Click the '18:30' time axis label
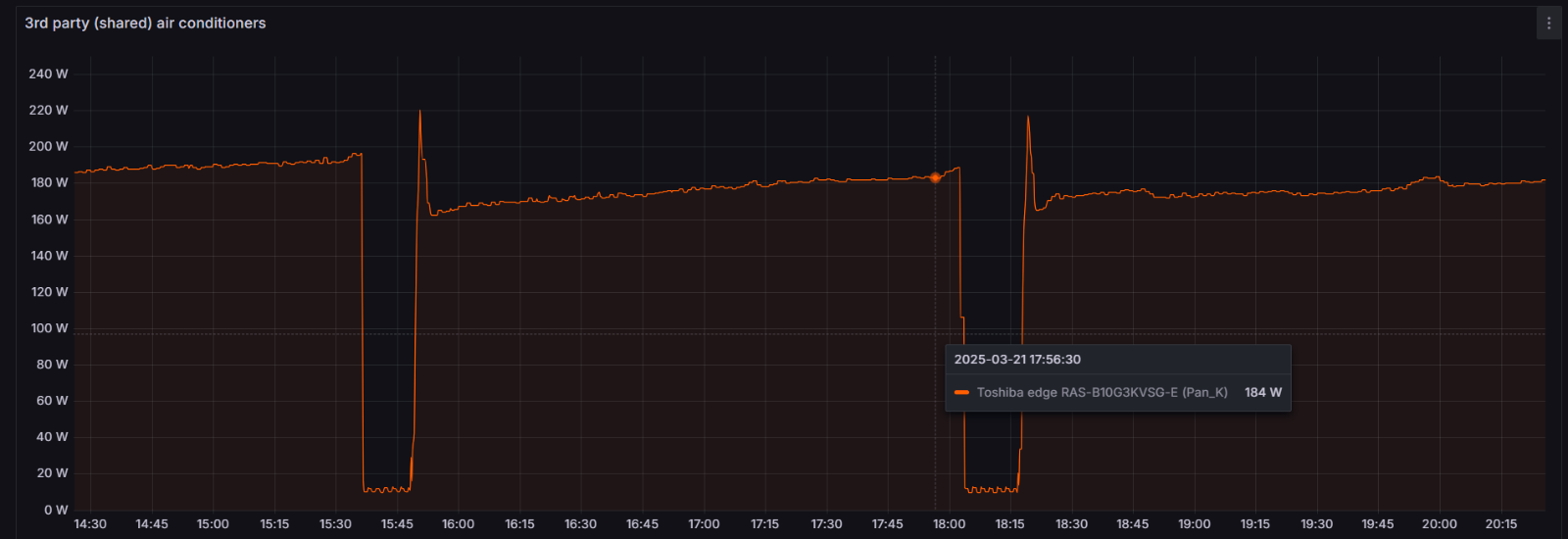The height and width of the screenshot is (539, 1568). 1071,524
